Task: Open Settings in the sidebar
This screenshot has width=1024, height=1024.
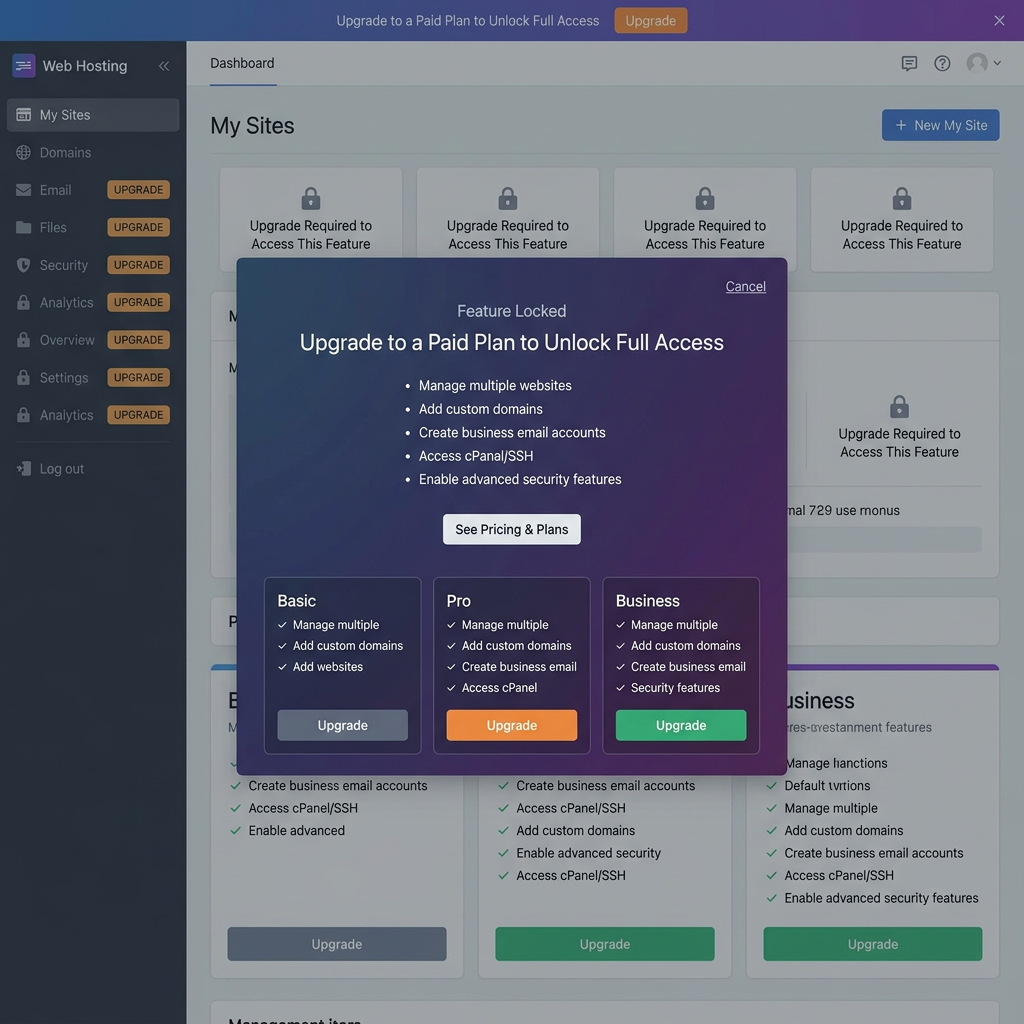Action: [x=63, y=378]
